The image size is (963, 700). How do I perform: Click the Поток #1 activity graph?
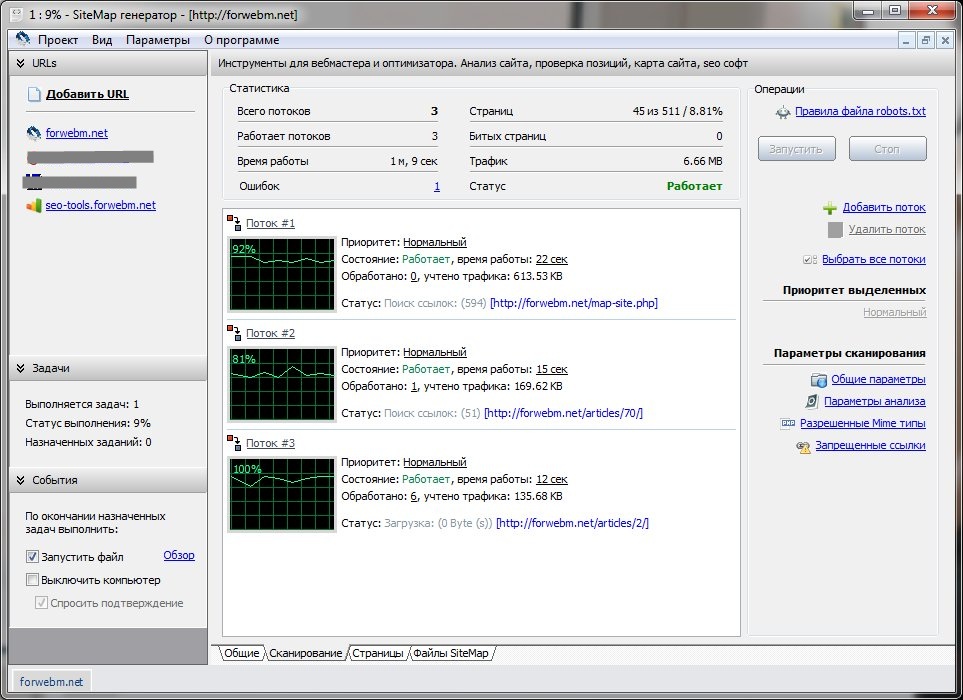click(x=282, y=274)
